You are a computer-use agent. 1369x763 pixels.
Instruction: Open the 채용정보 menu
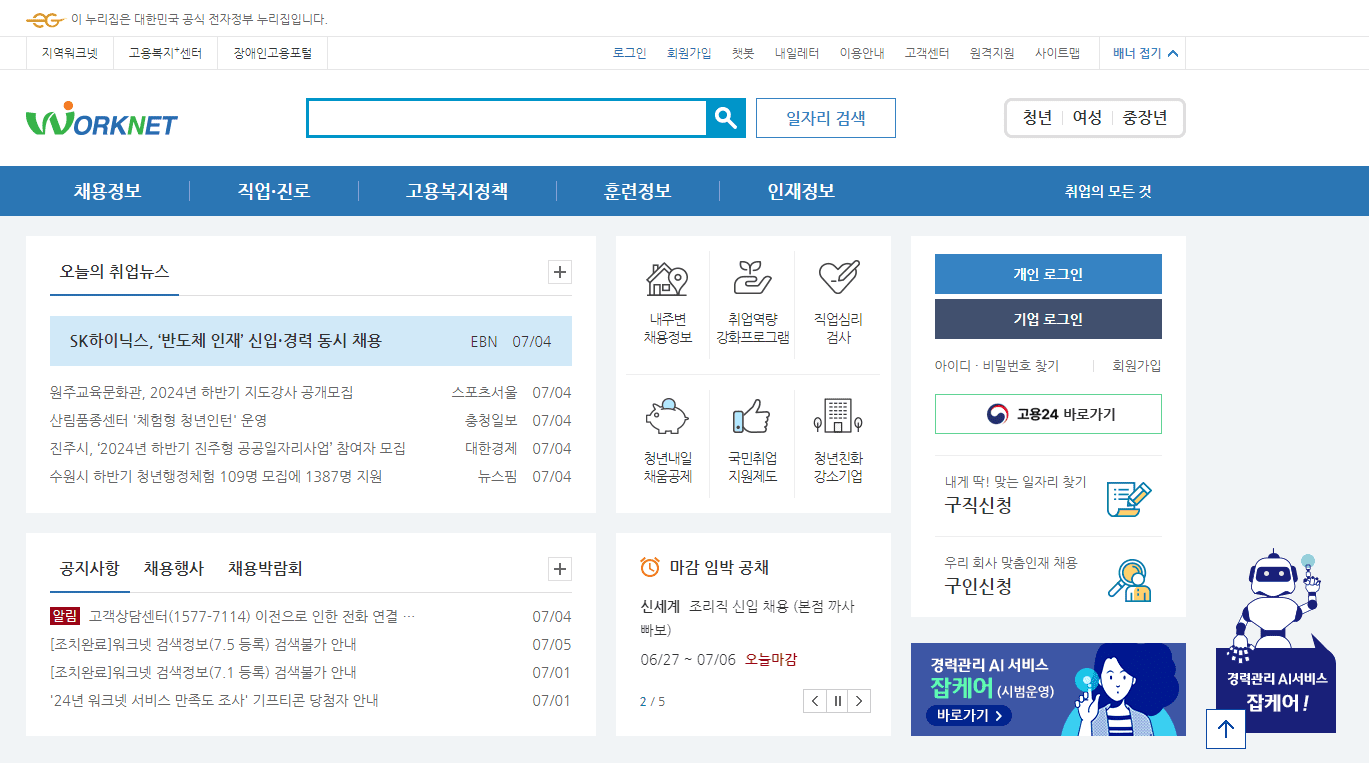point(107,190)
